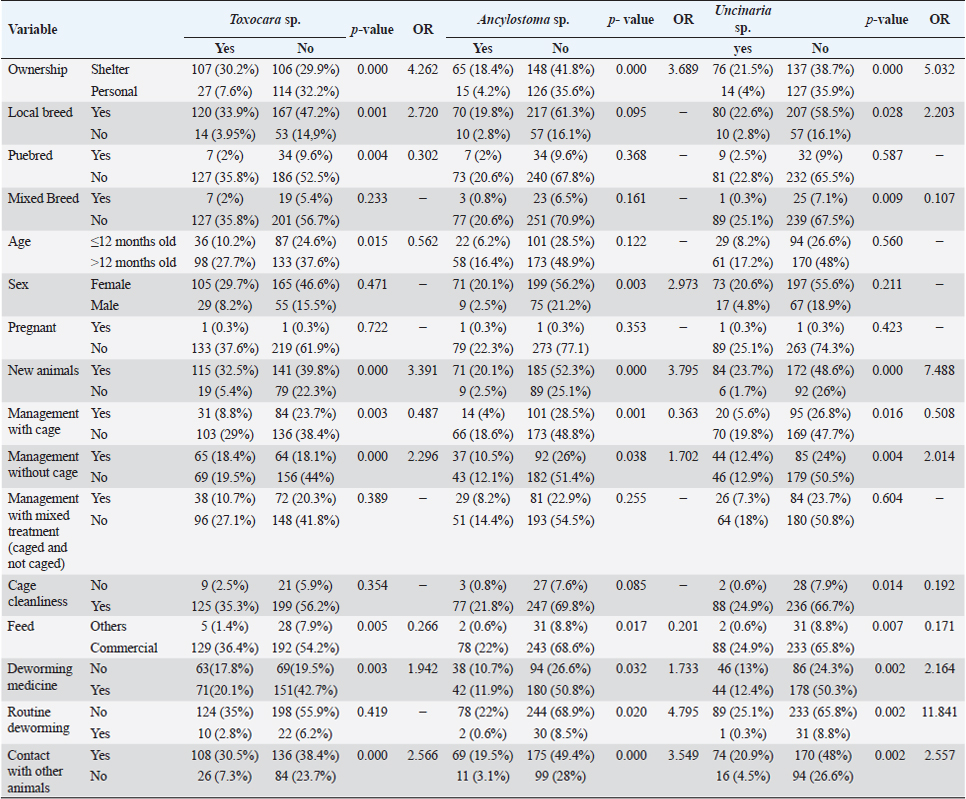Click the Cage cleanliness row label
This screenshot has height=799, width=966.
click(x=37, y=592)
